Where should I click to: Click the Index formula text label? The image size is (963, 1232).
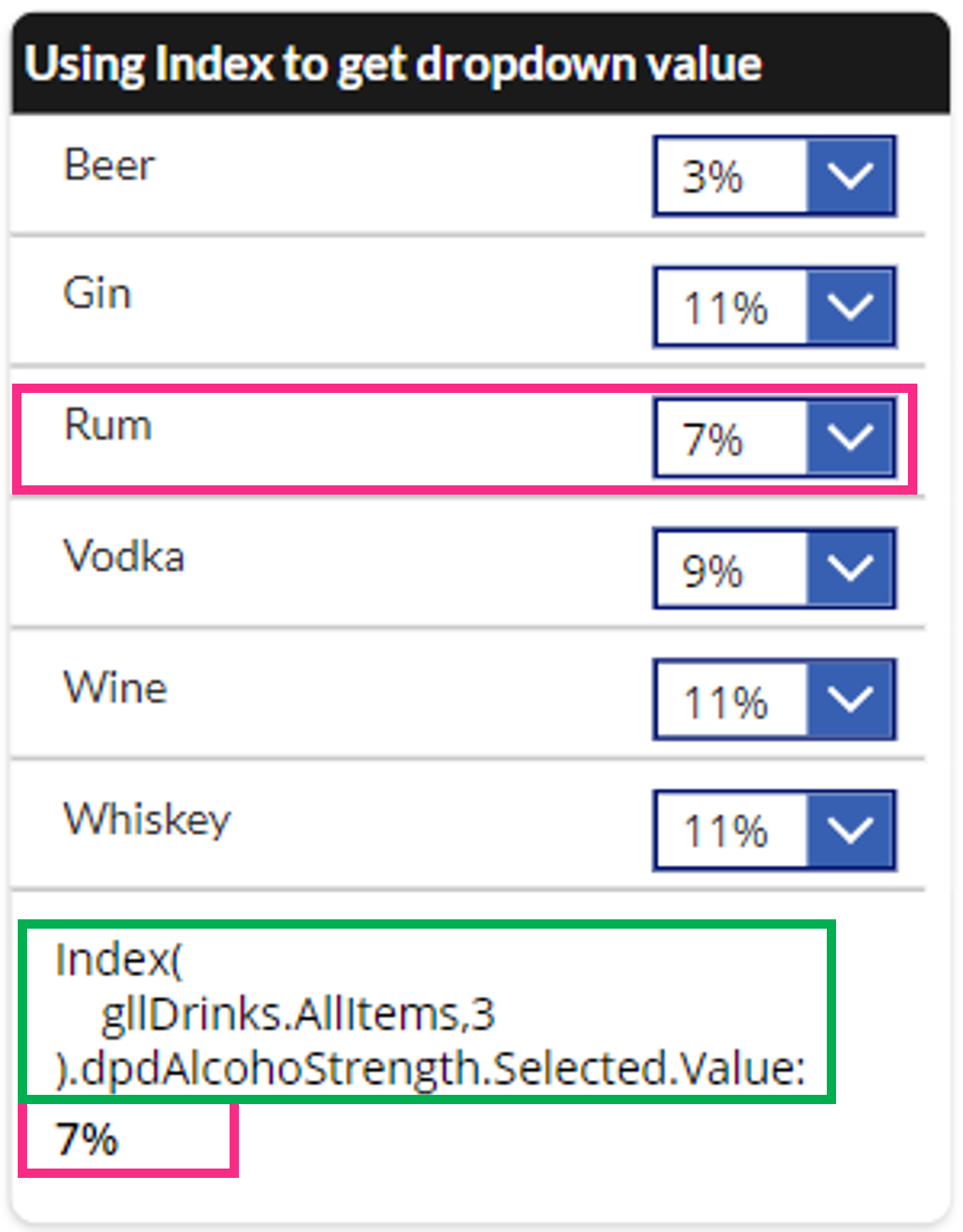point(428,1014)
